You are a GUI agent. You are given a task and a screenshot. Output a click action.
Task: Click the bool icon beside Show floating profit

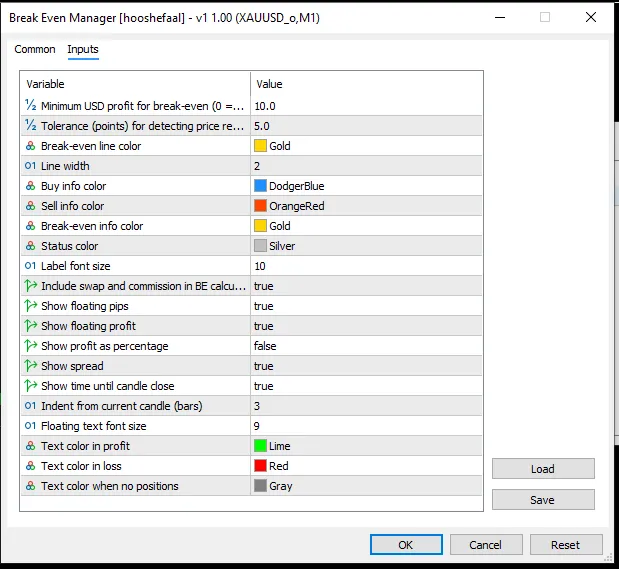pos(30,326)
